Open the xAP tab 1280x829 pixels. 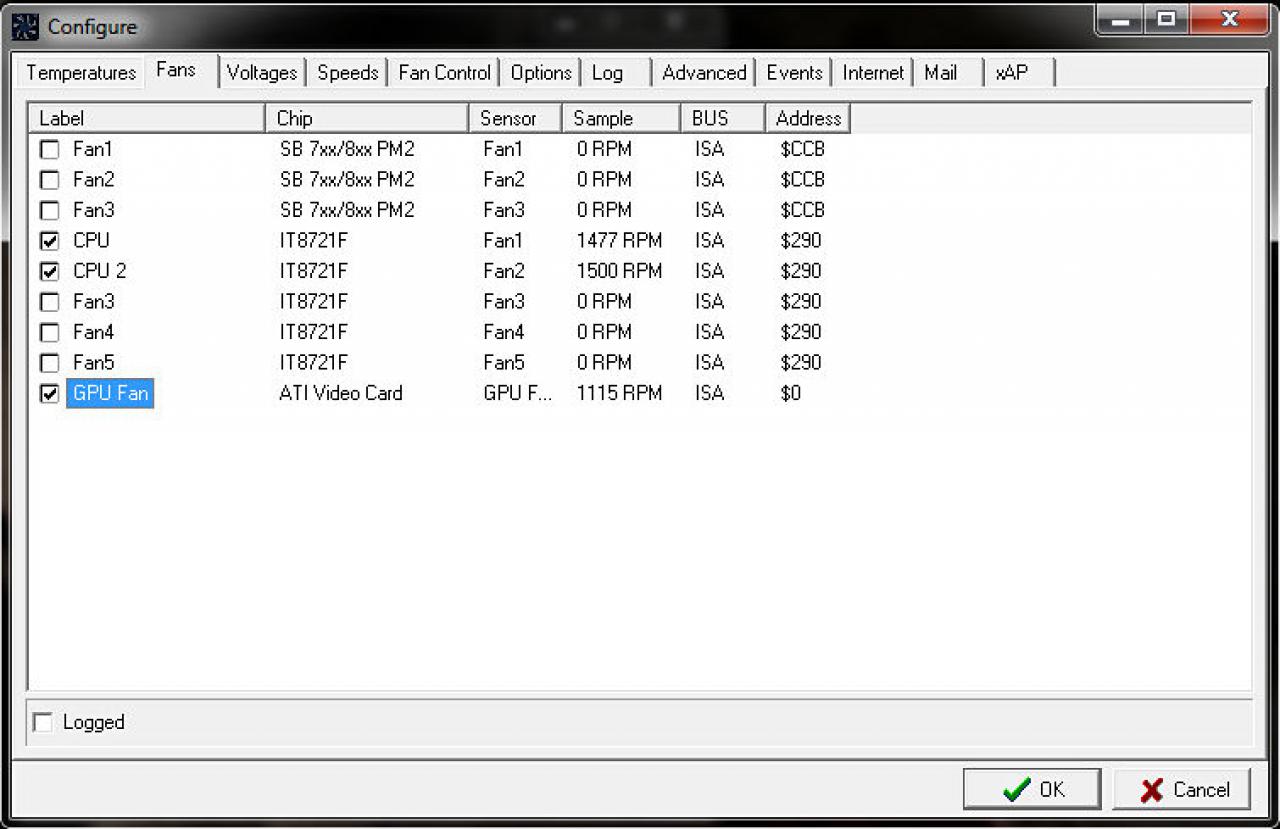click(1012, 72)
